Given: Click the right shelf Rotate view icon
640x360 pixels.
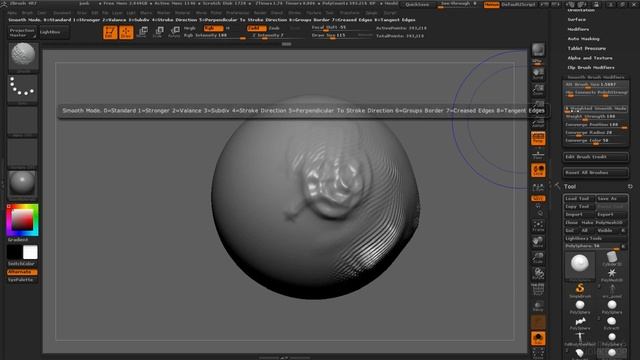Looking at the screenshot, I should (538, 273).
